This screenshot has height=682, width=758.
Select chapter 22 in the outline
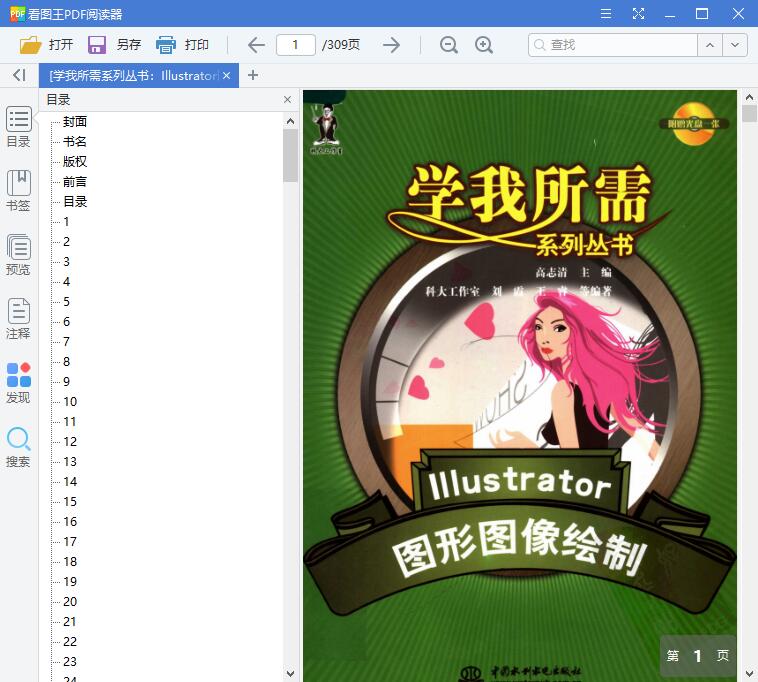tap(70, 642)
